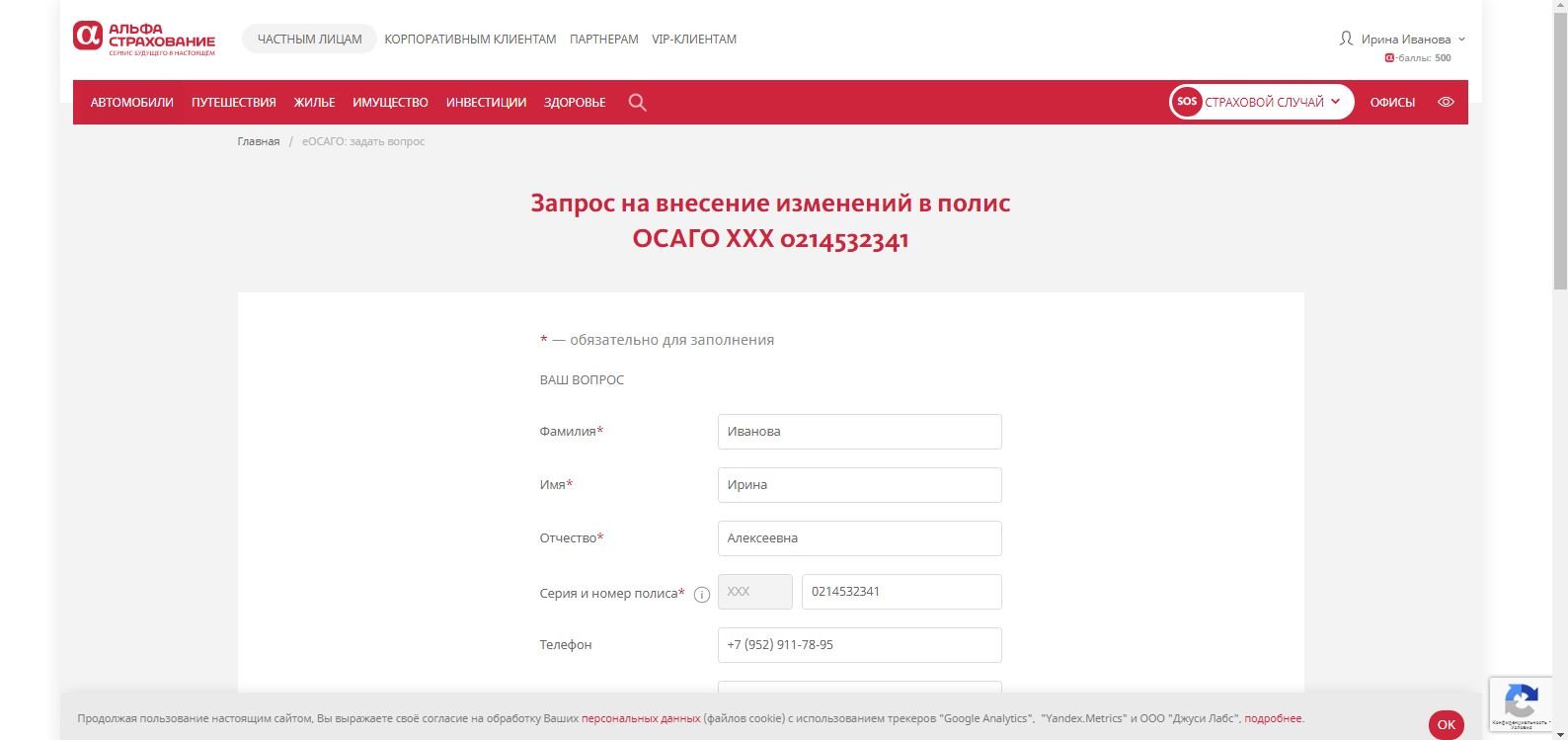Viewport: 1568px width, 740px height.
Task: Click the Телефон input field
Action: 859,645
